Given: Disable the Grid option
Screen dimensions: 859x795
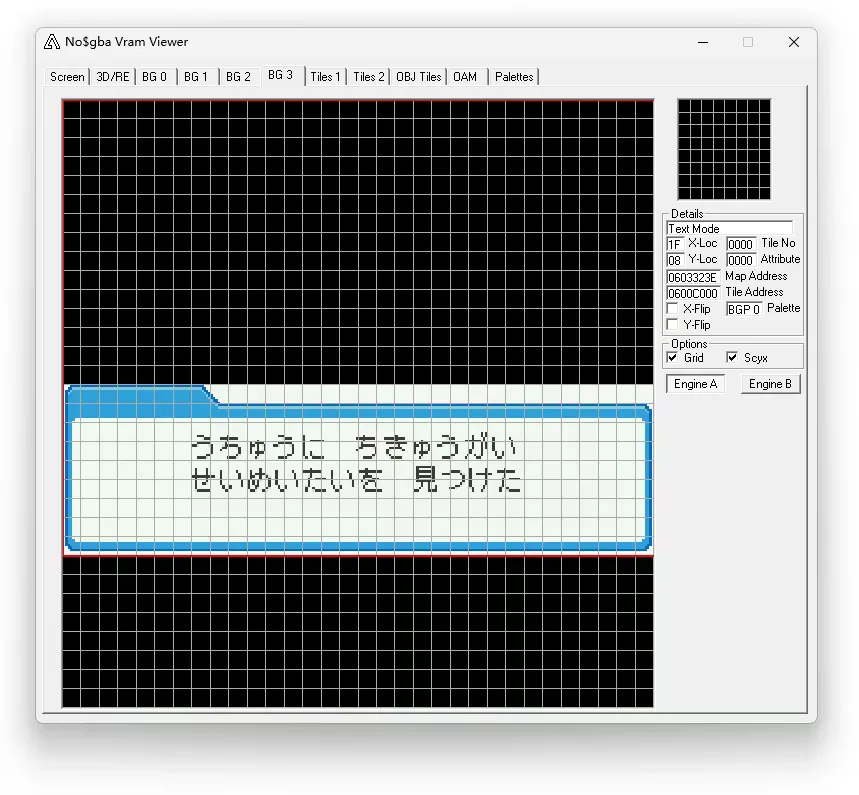Looking at the screenshot, I should [x=672, y=358].
